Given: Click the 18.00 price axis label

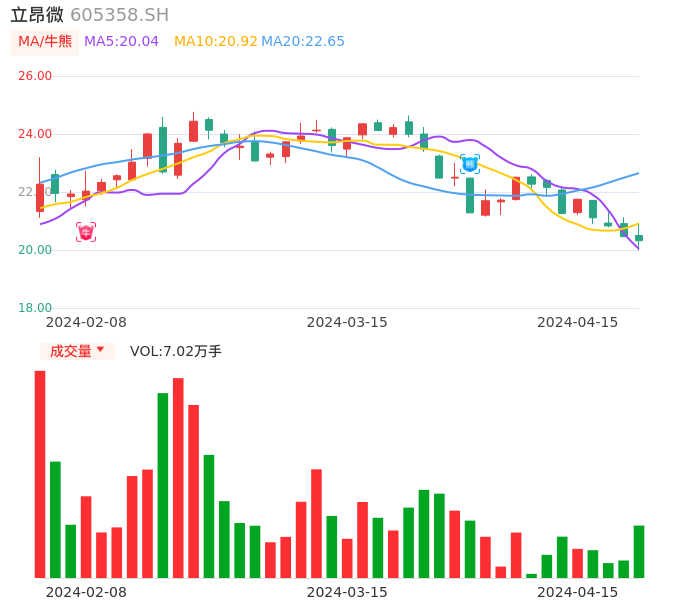Looking at the screenshot, I should coord(35,308).
